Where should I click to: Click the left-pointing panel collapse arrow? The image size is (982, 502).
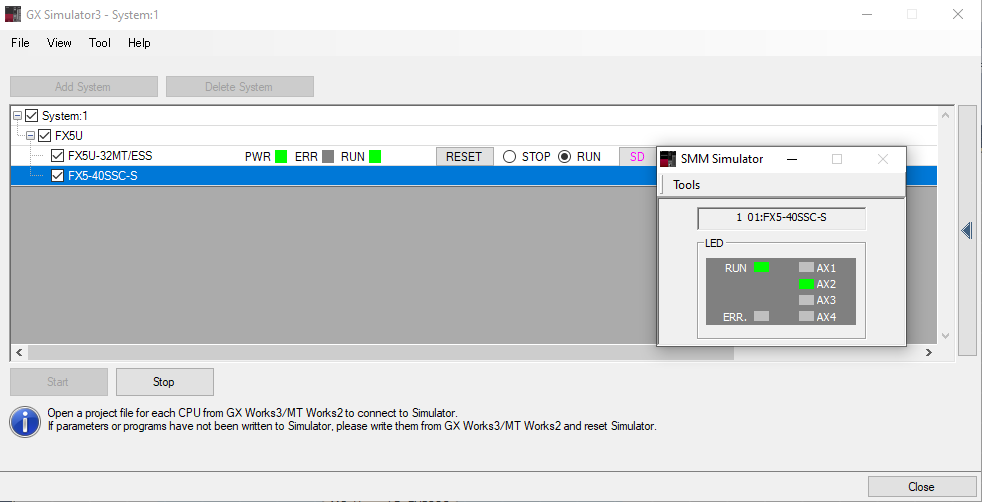point(967,231)
